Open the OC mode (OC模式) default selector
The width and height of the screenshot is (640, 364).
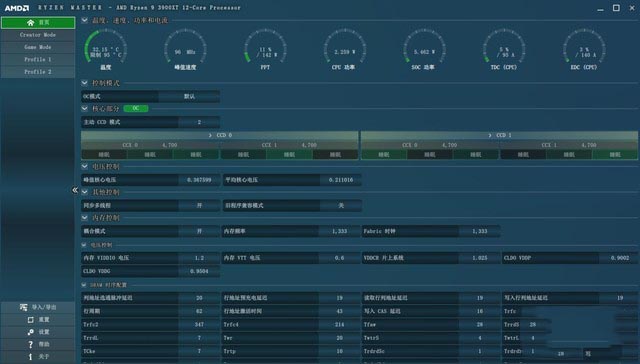point(189,97)
